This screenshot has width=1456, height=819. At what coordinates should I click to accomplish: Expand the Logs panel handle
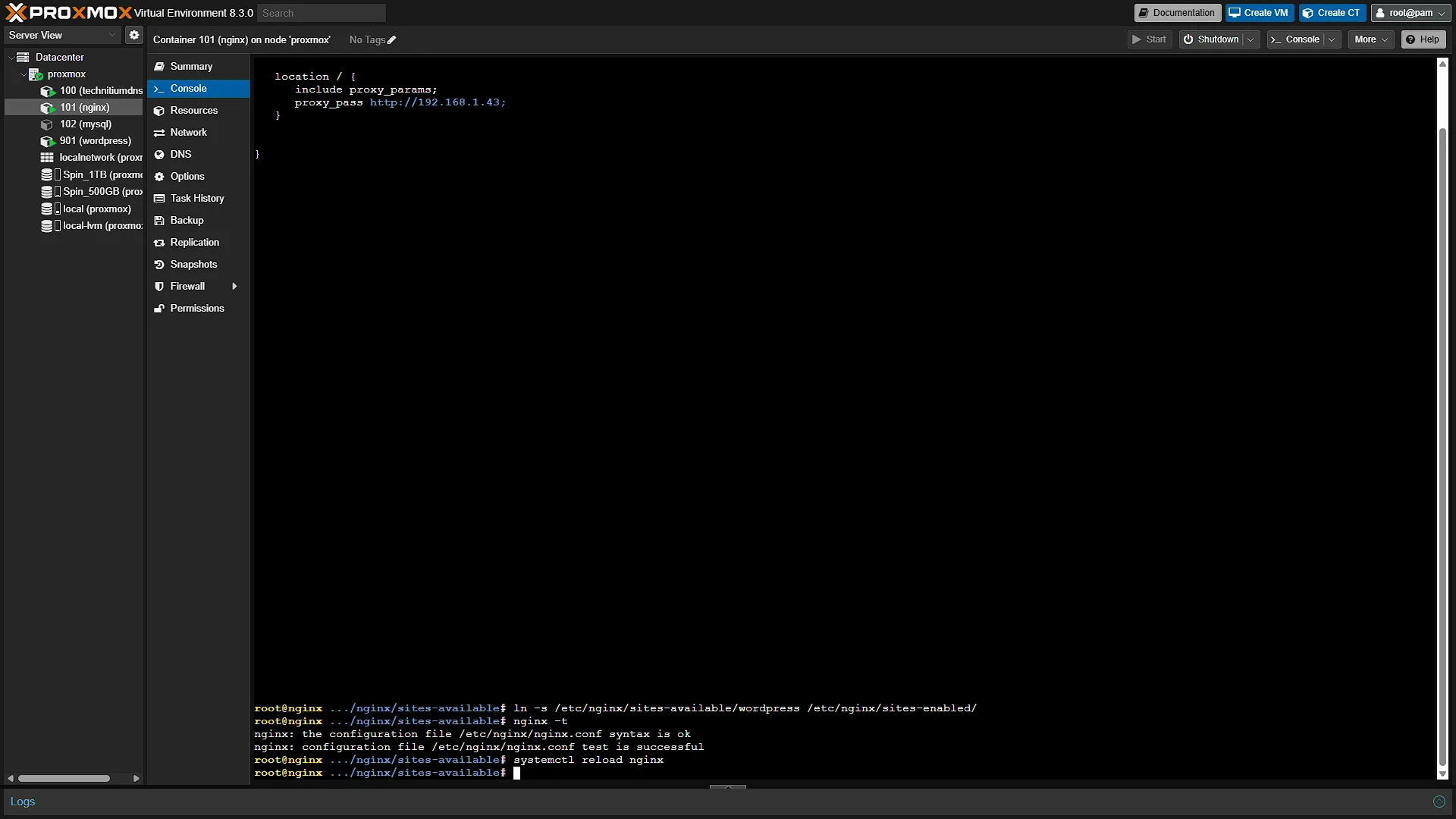[x=728, y=786]
